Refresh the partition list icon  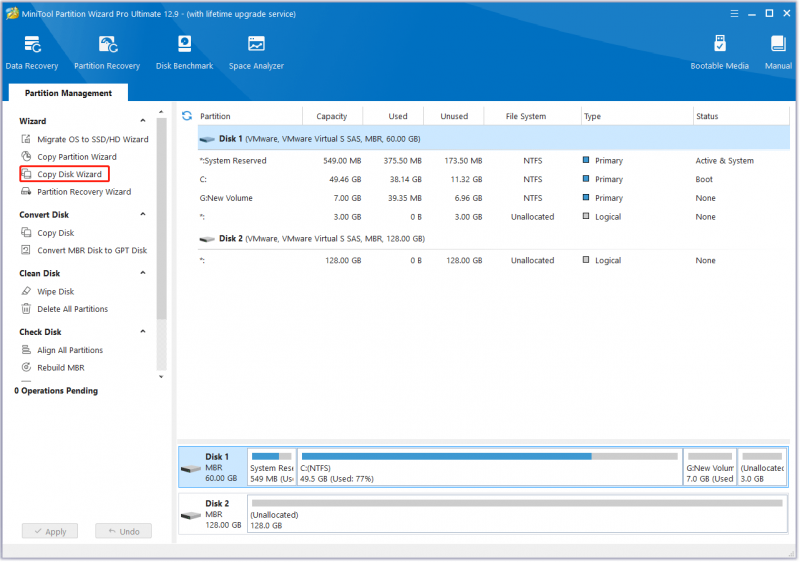(x=187, y=116)
